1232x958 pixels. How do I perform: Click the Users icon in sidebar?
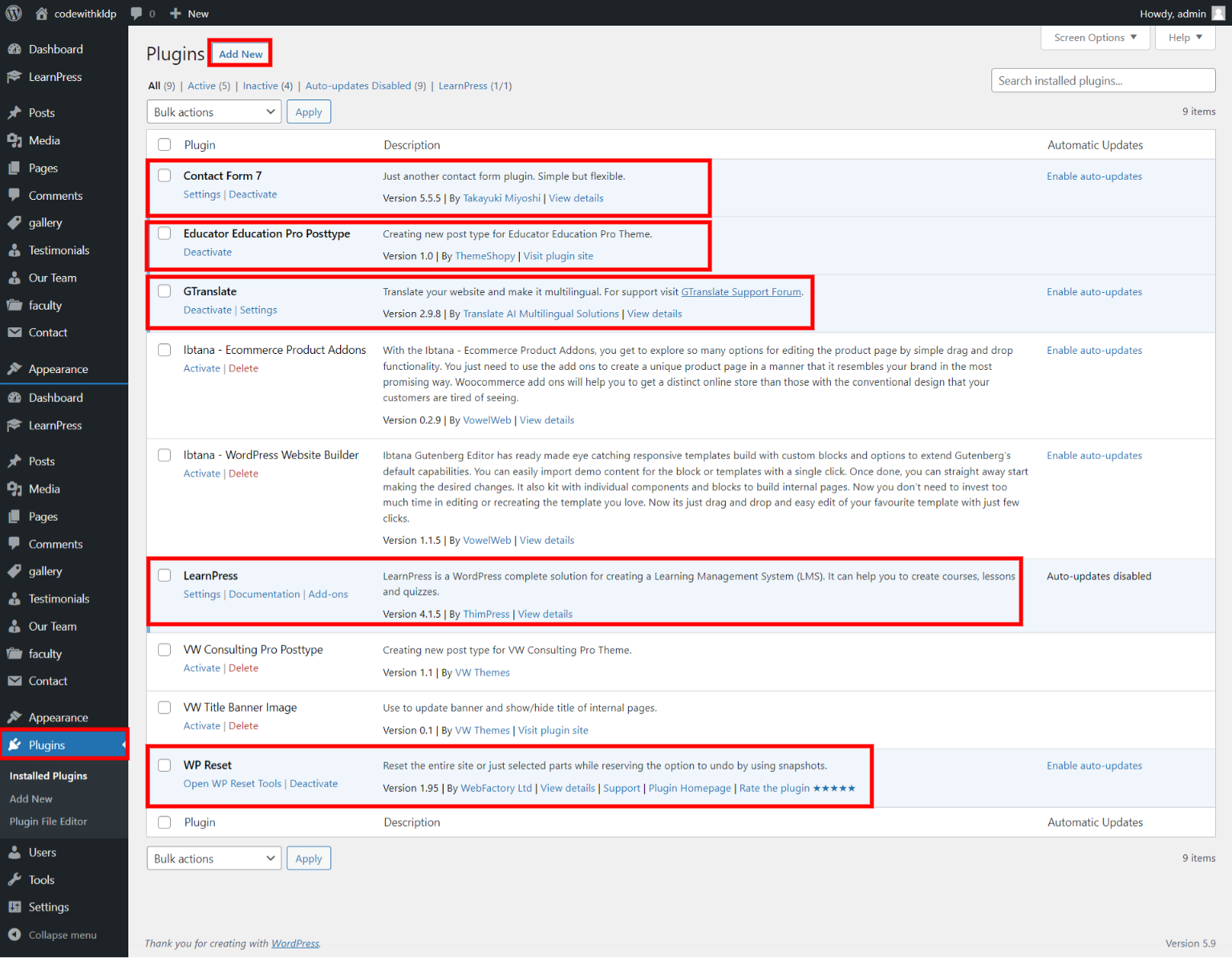tap(14, 852)
